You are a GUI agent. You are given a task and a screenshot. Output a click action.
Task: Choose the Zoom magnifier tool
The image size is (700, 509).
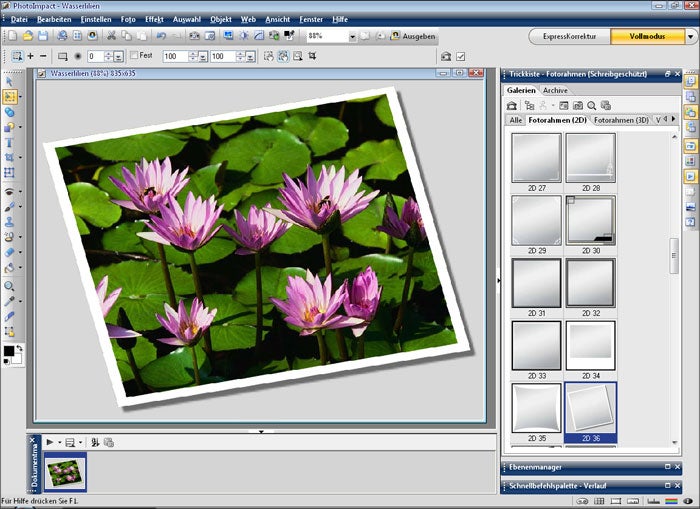point(10,286)
